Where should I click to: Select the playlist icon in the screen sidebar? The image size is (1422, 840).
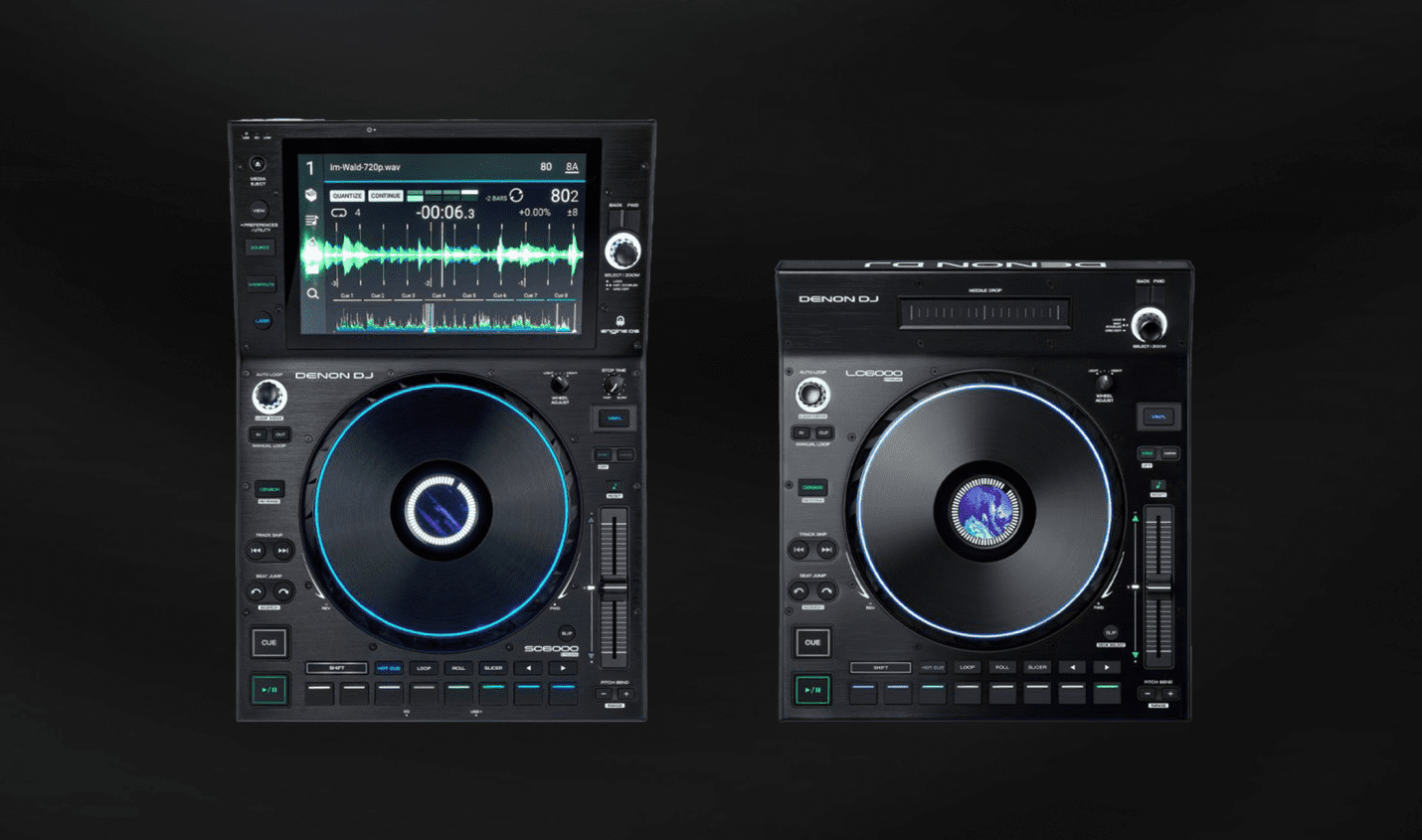[x=310, y=219]
